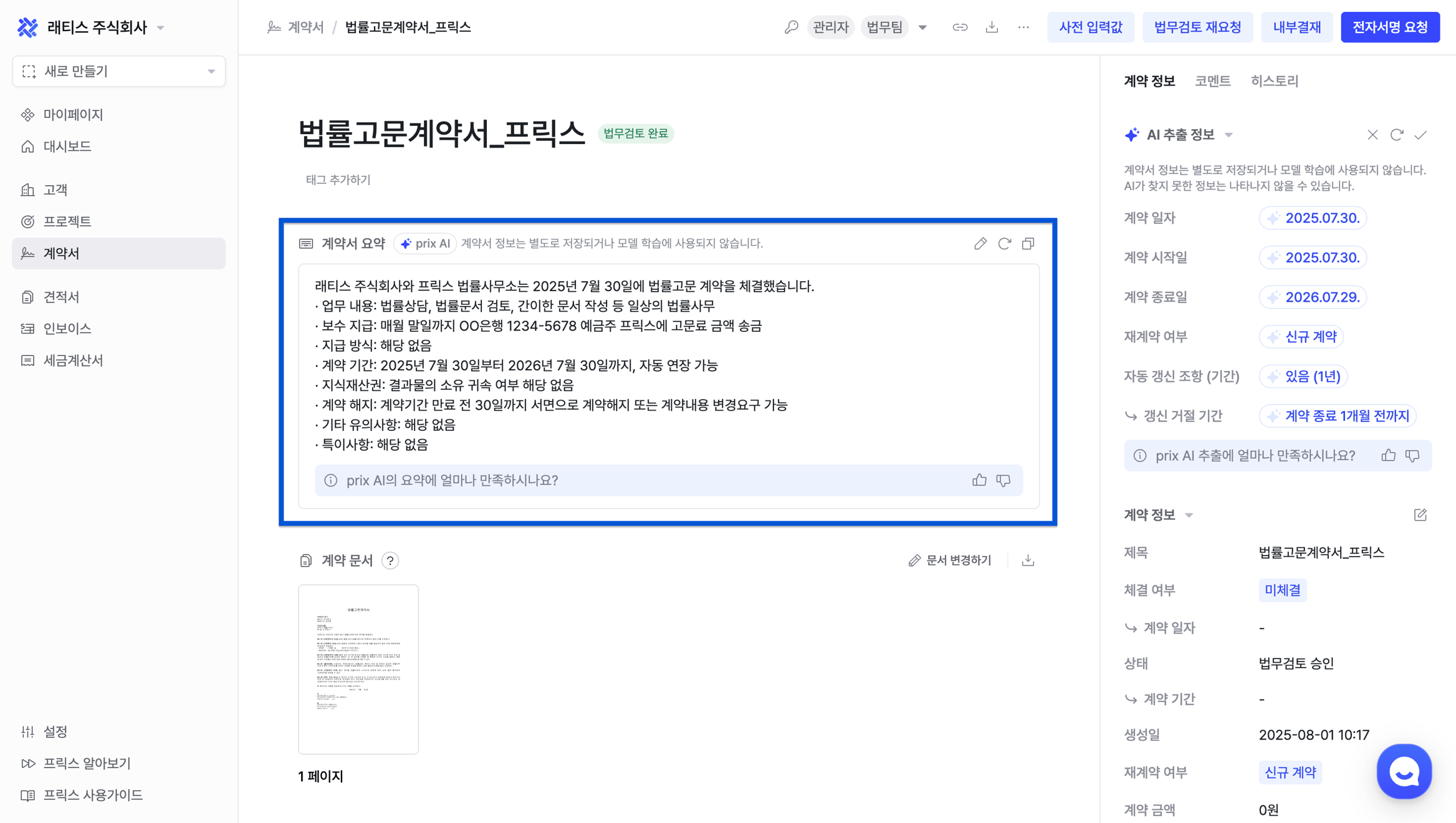Give thumbs up to prix AI extraction

(1388, 456)
